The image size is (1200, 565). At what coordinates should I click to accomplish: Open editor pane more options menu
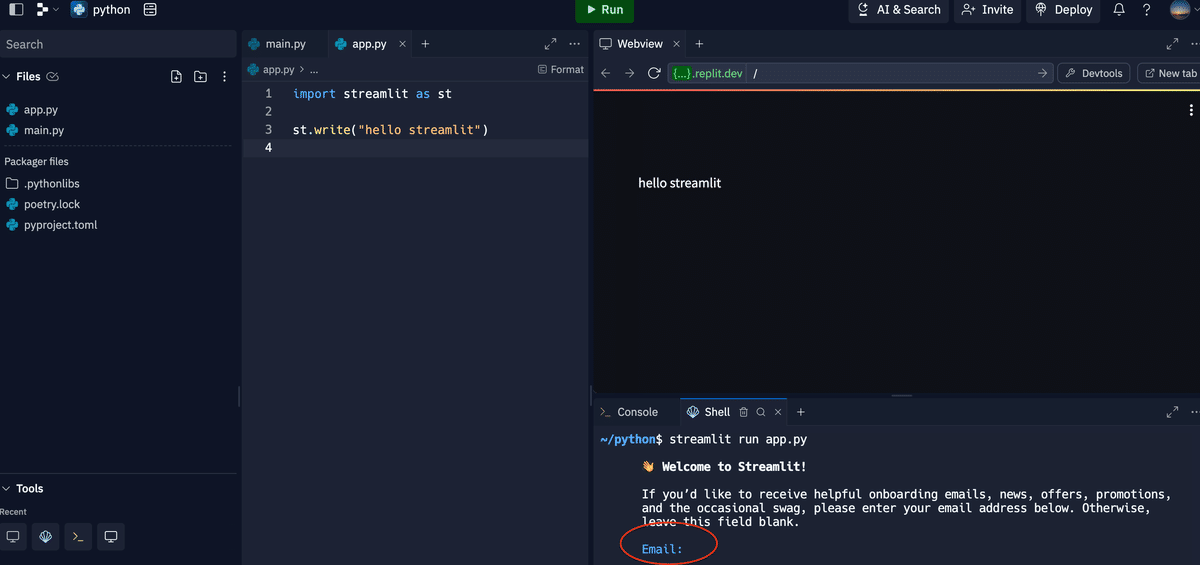coord(574,44)
